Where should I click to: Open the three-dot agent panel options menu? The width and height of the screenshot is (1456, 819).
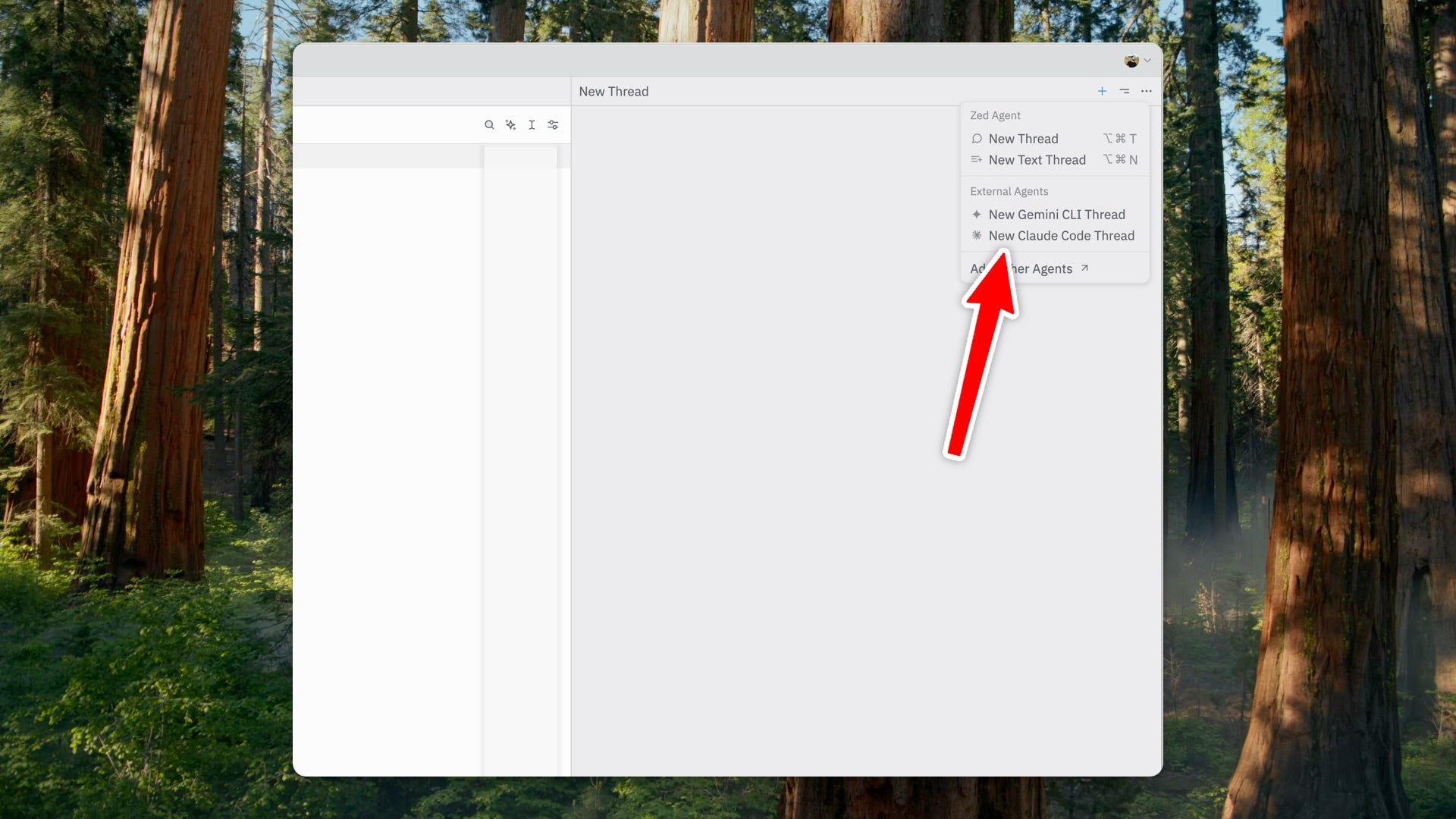1147,91
